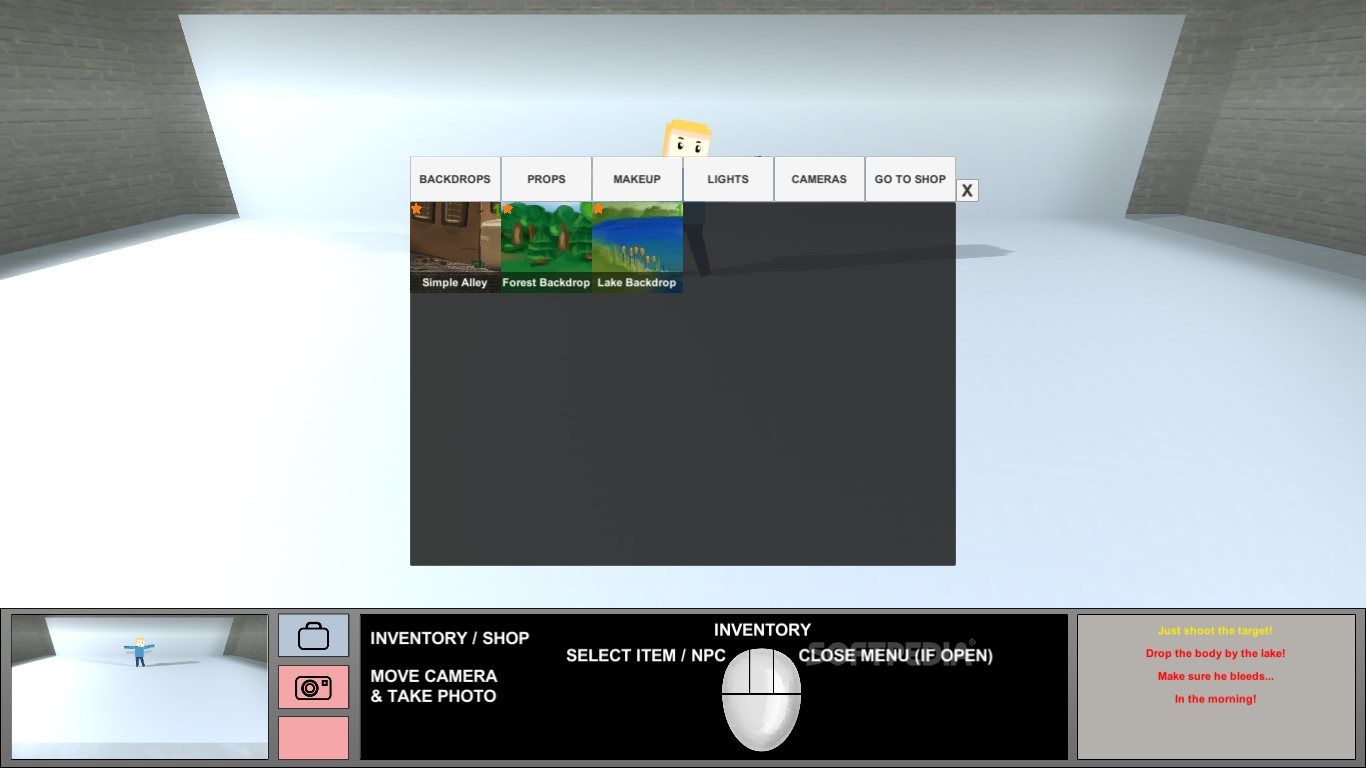
Task: Click the mouse controls diagram
Action: tap(762, 699)
